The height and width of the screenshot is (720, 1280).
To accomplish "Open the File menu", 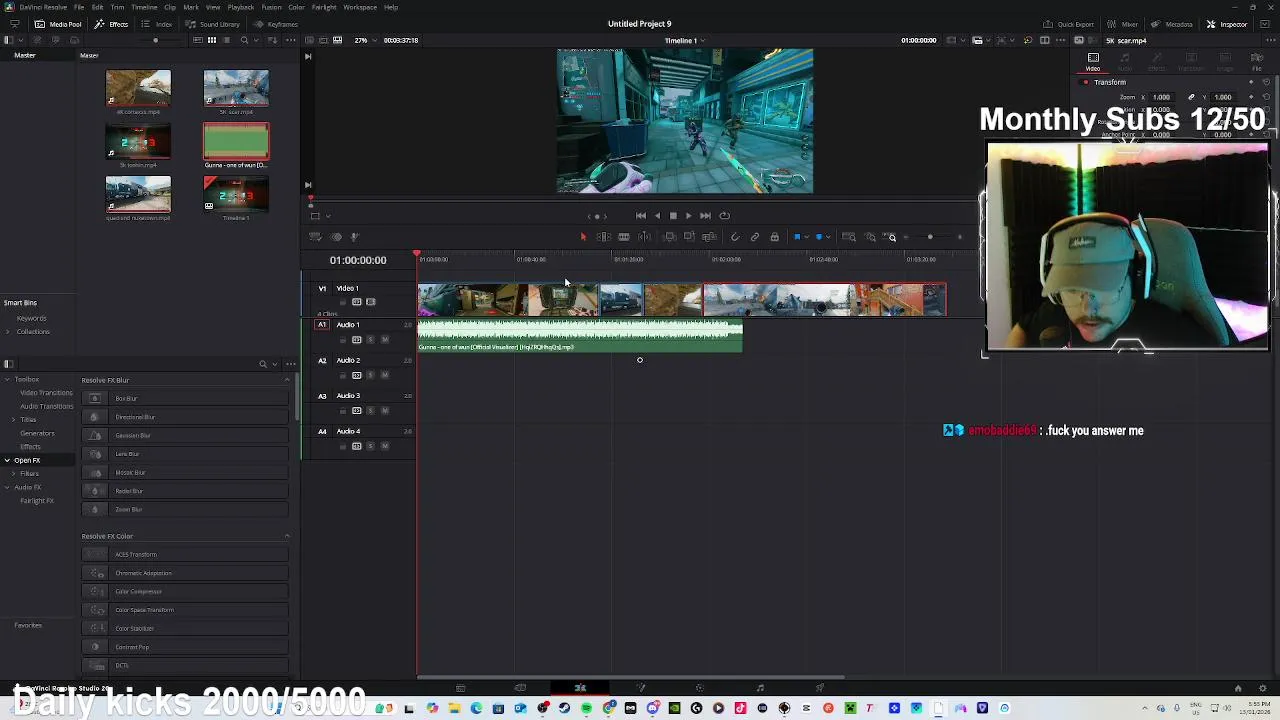I will click(x=79, y=7).
